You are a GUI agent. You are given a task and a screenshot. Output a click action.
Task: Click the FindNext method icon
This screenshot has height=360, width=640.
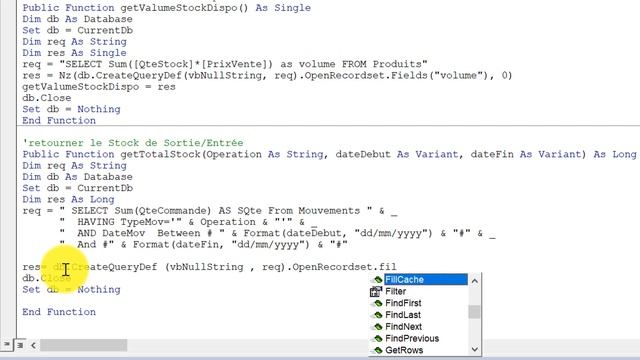click(x=377, y=327)
